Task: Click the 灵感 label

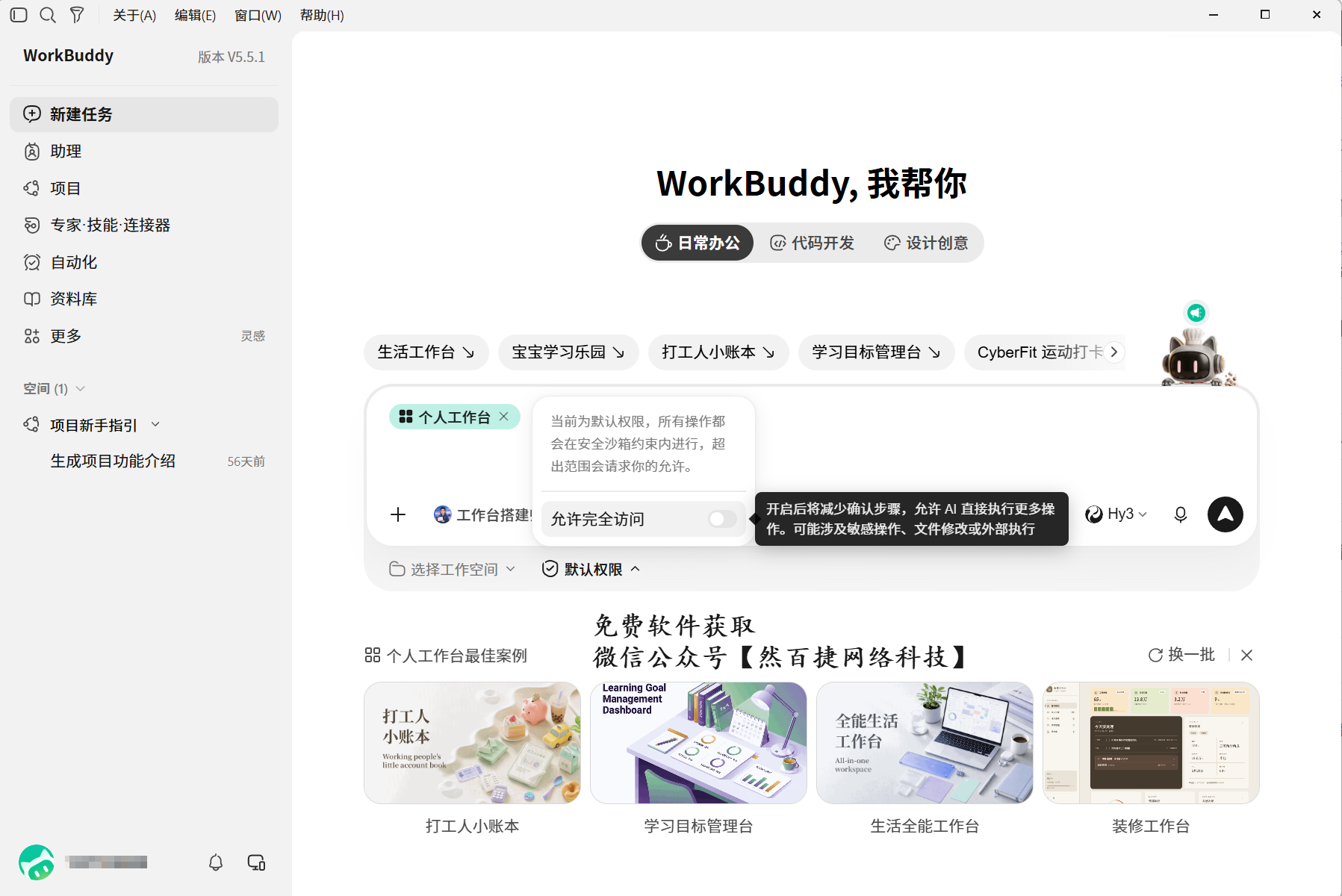Action: tap(252, 336)
